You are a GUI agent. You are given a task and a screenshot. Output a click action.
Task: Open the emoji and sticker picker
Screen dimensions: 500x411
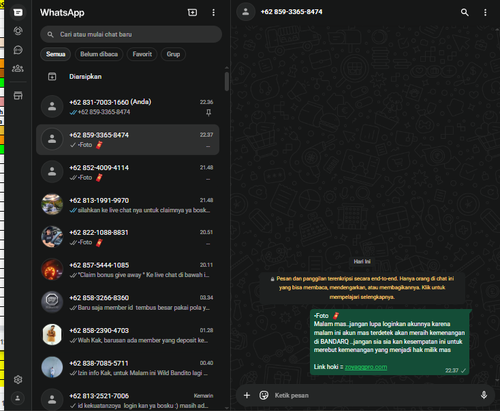[264, 395]
